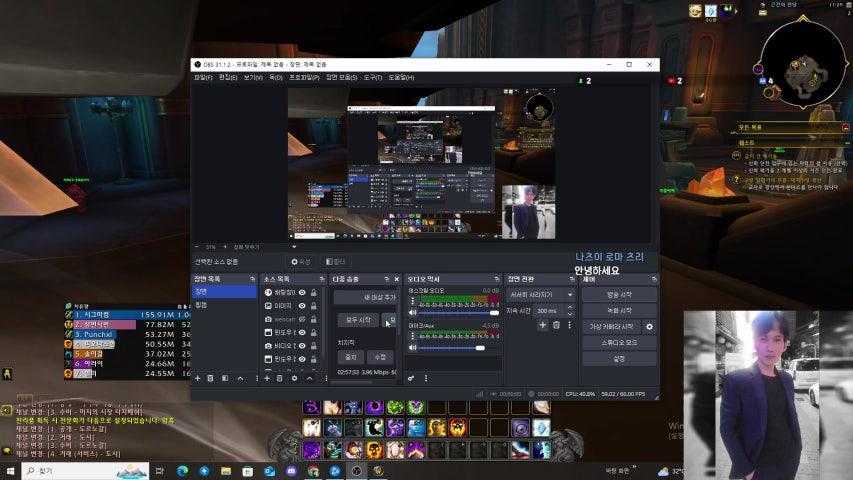Click the 가상 카메라 시작 button

[x=611, y=327]
